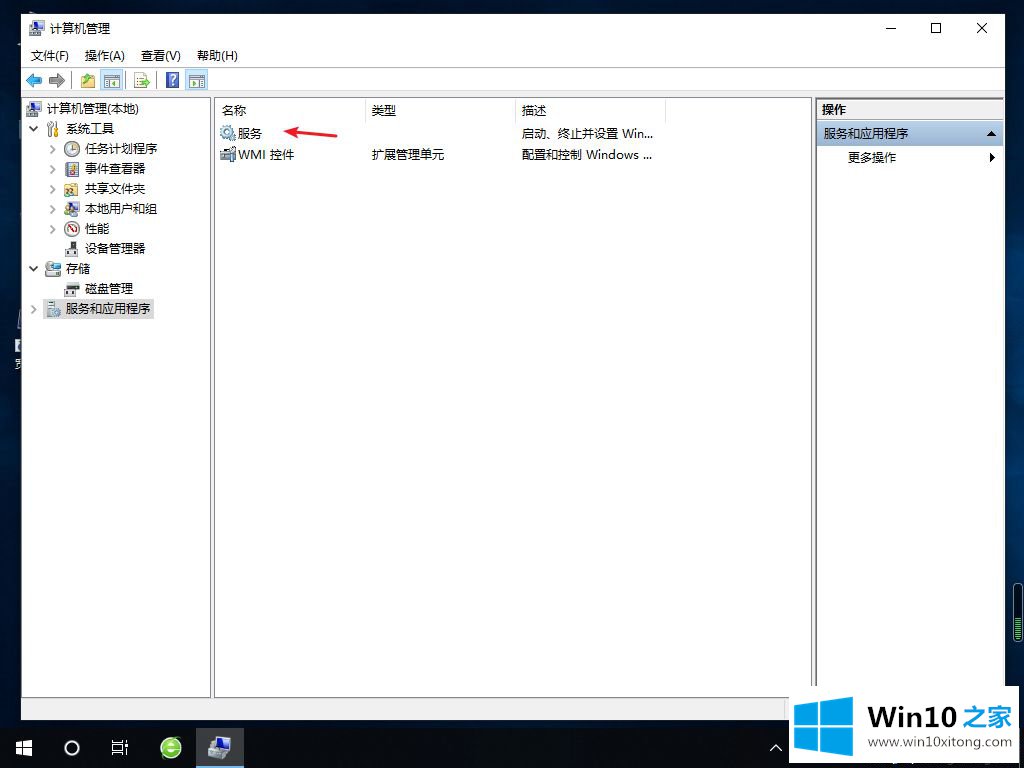Click the blue Back arrow in toolbar
1024x768 pixels.
34,80
